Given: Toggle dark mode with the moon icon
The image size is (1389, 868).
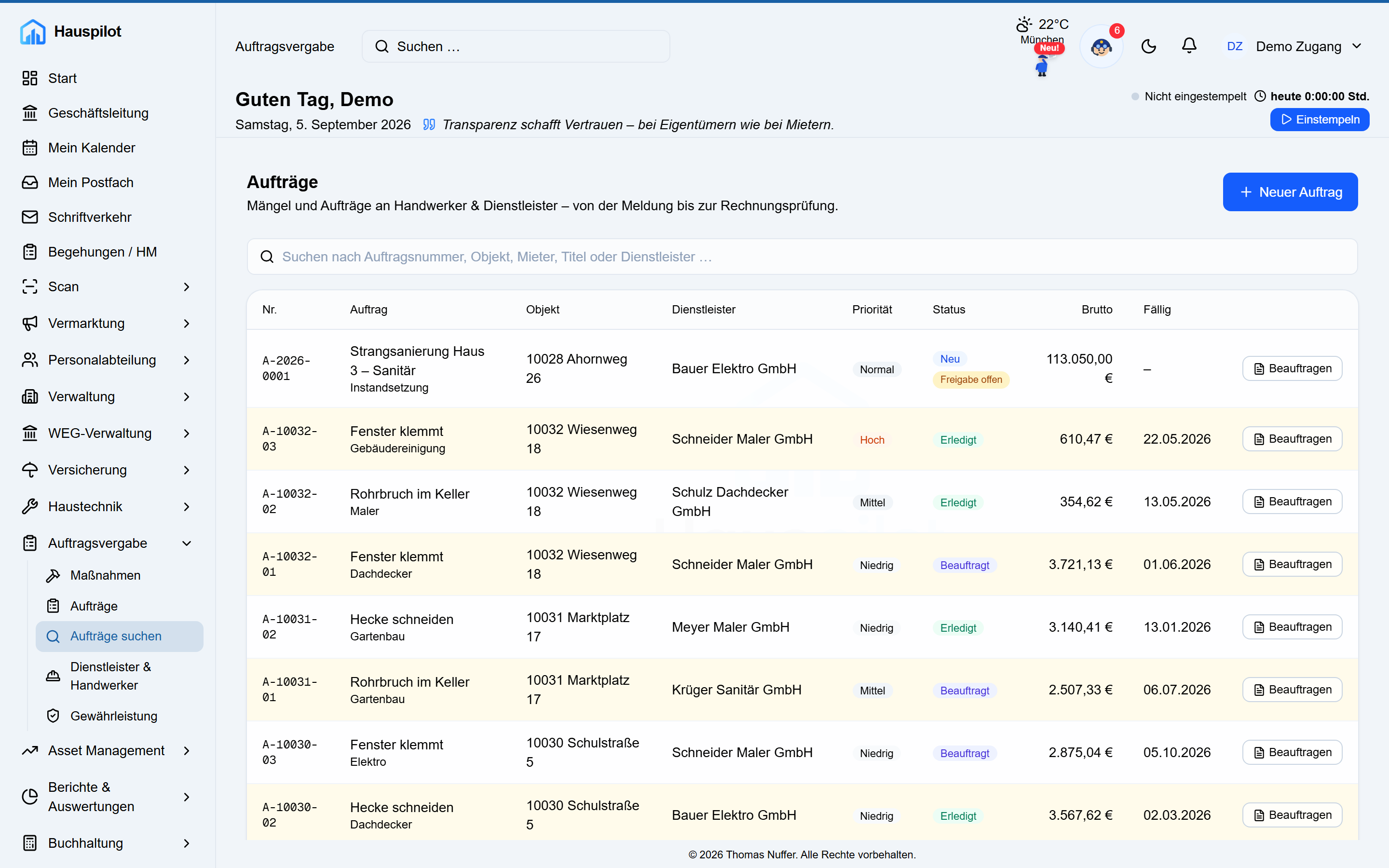Looking at the screenshot, I should (1148, 46).
